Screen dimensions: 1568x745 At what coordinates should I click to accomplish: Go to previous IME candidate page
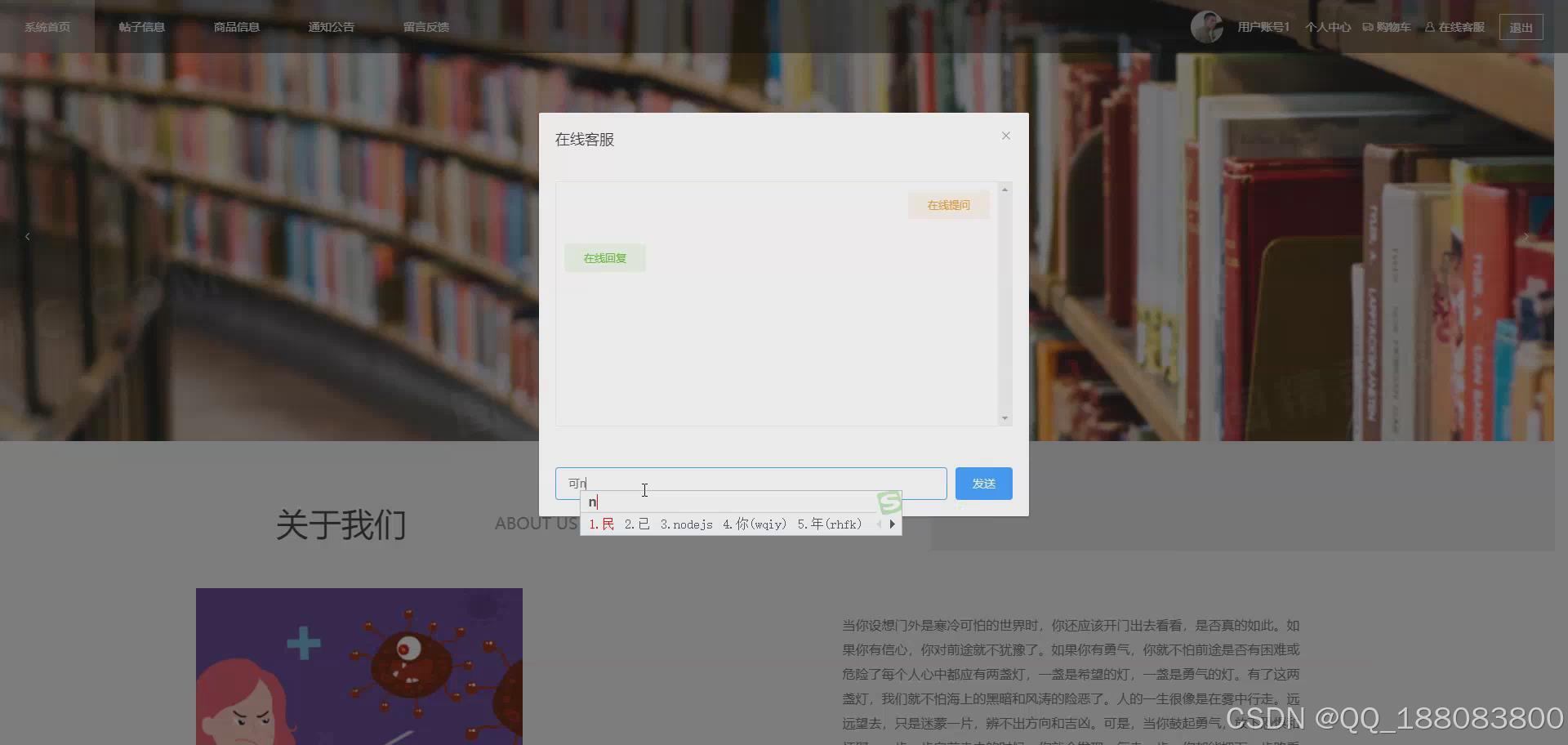pos(880,524)
